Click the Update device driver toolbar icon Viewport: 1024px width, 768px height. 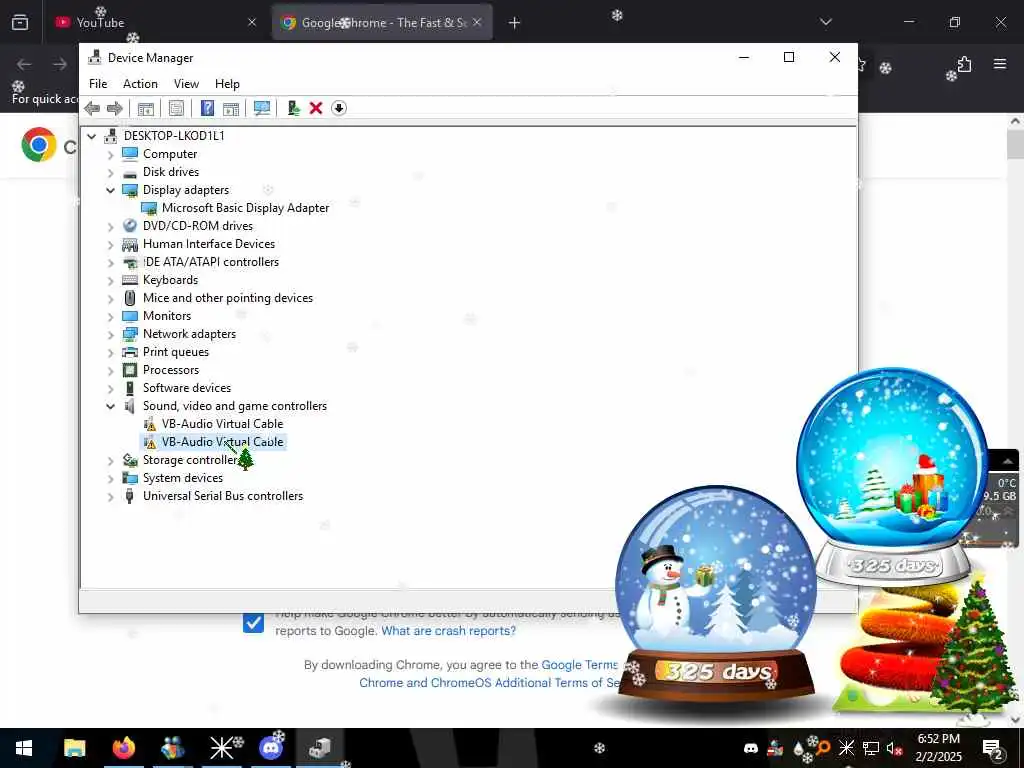pos(293,108)
